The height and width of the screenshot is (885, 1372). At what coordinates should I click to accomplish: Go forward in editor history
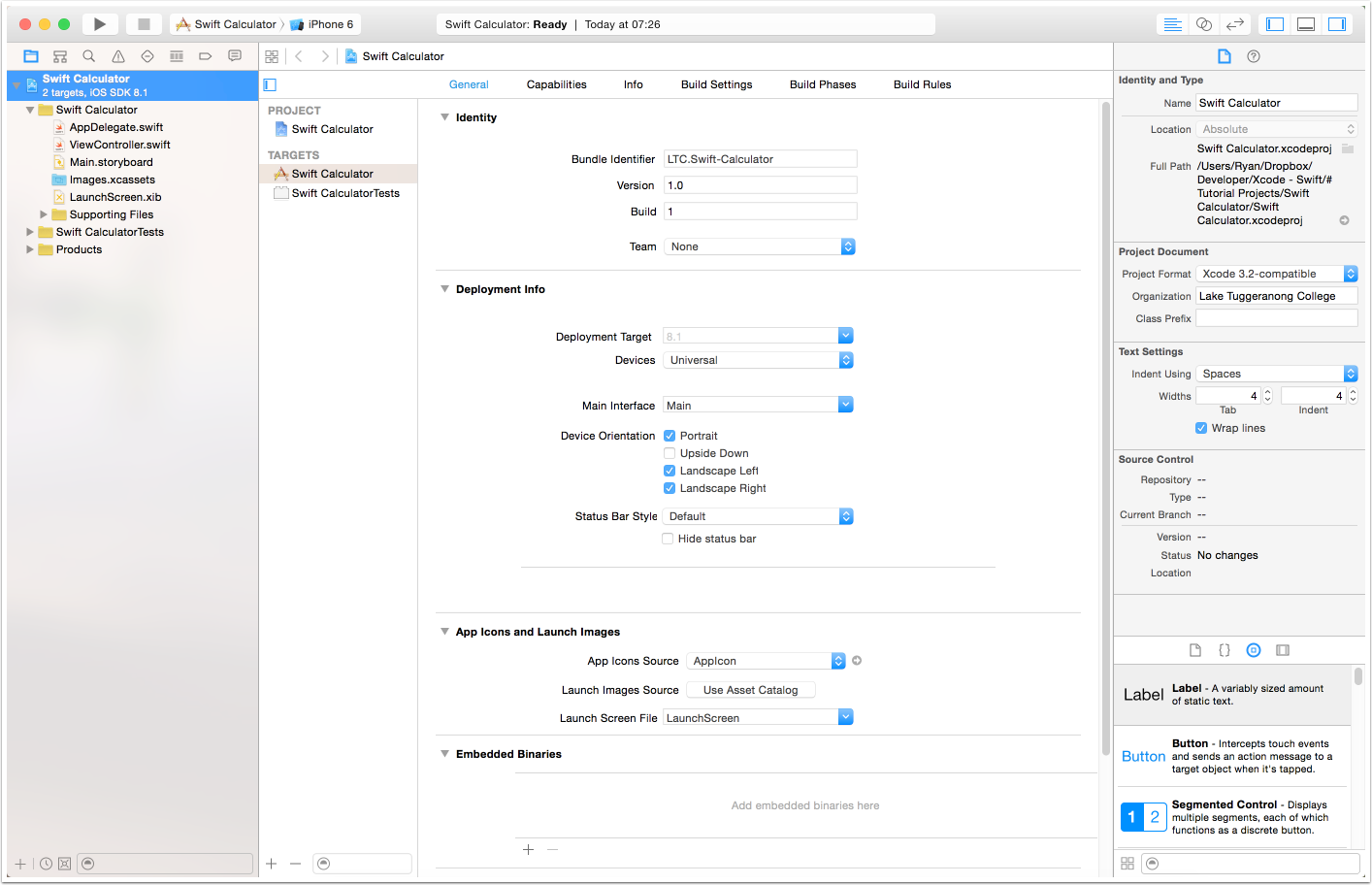(325, 56)
